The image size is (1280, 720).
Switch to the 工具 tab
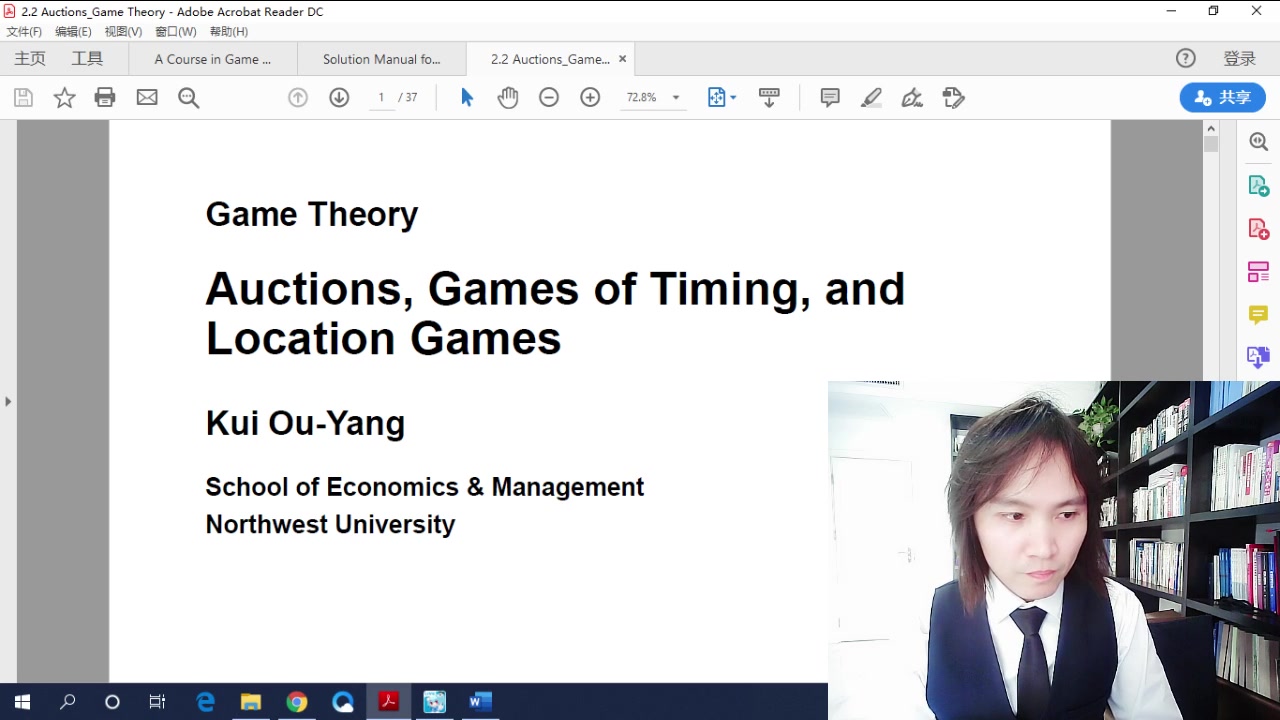[87, 58]
